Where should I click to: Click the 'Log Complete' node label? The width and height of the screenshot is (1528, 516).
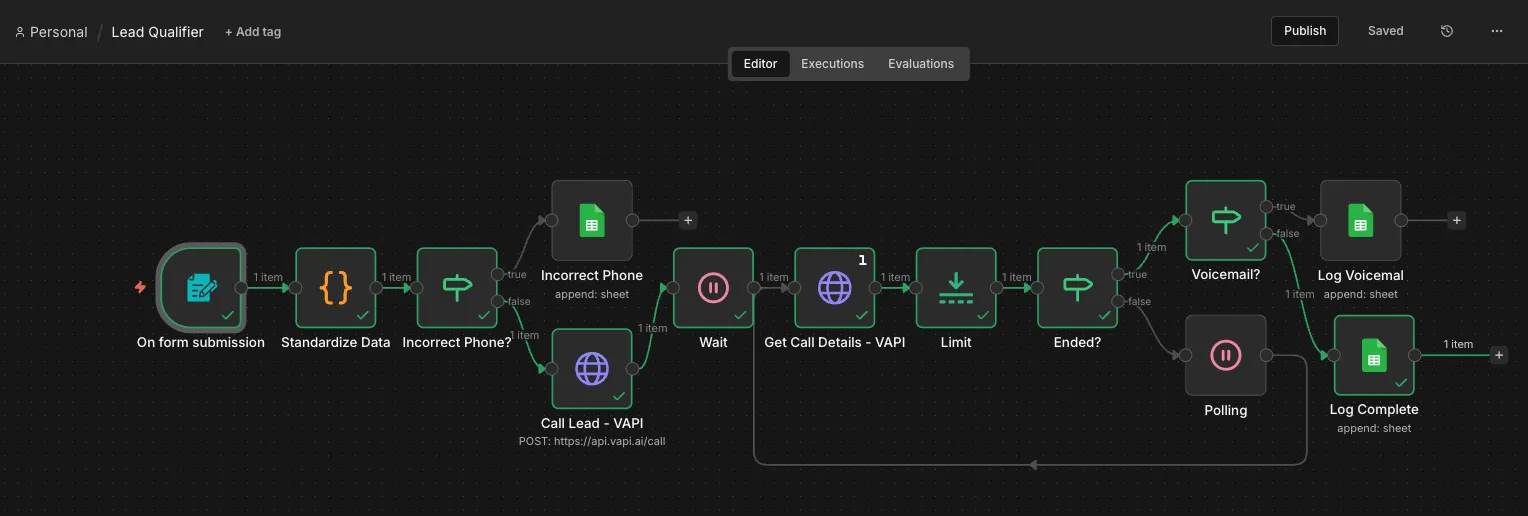[1374, 409]
